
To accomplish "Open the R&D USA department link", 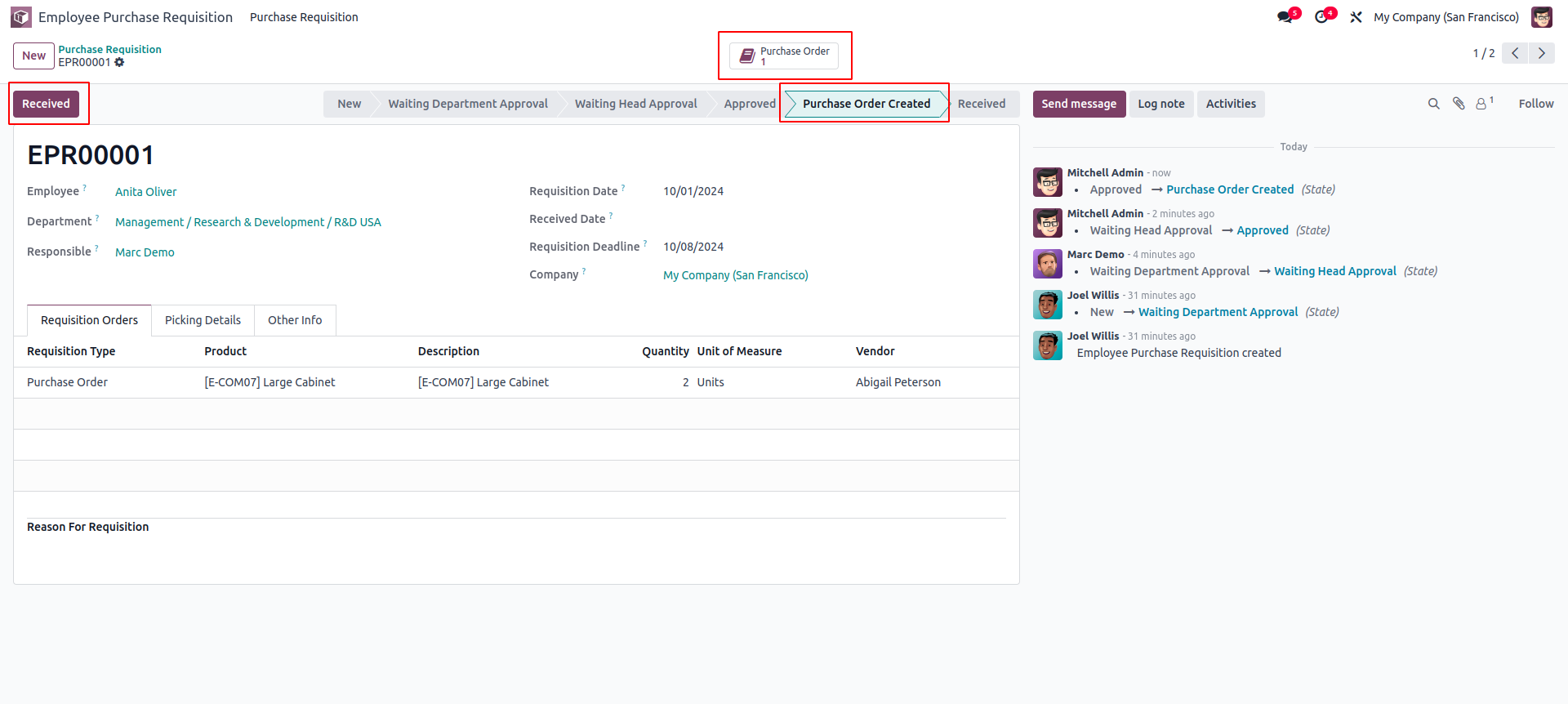I will click(248, 222).
